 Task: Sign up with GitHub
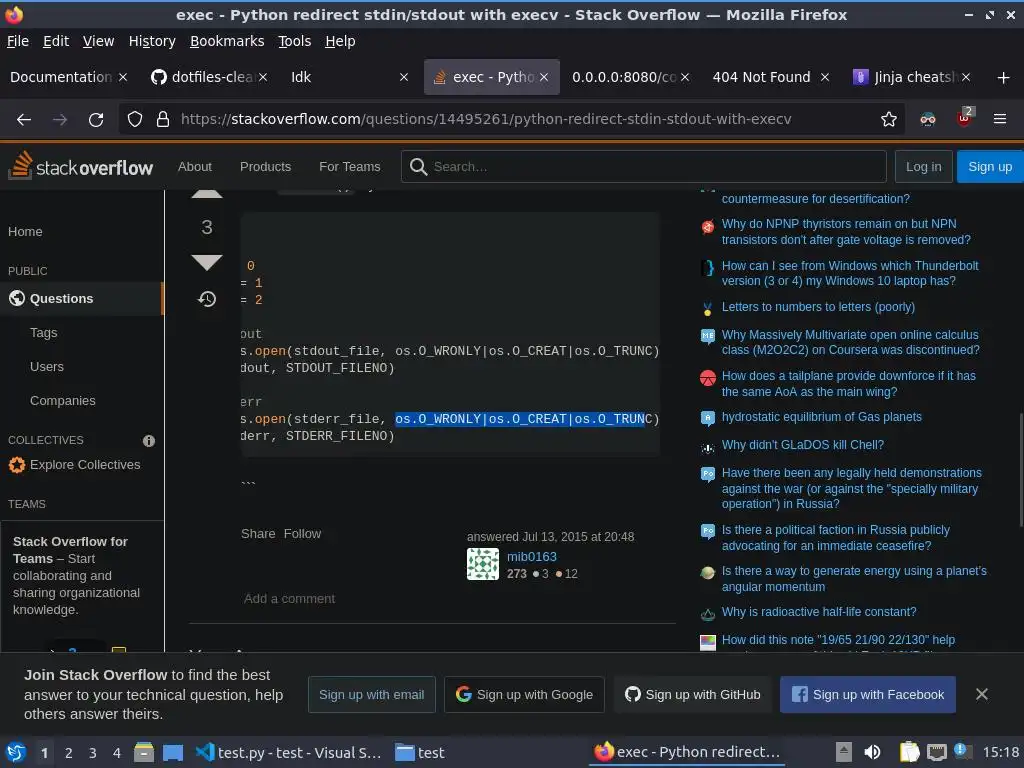click(693, 695)
